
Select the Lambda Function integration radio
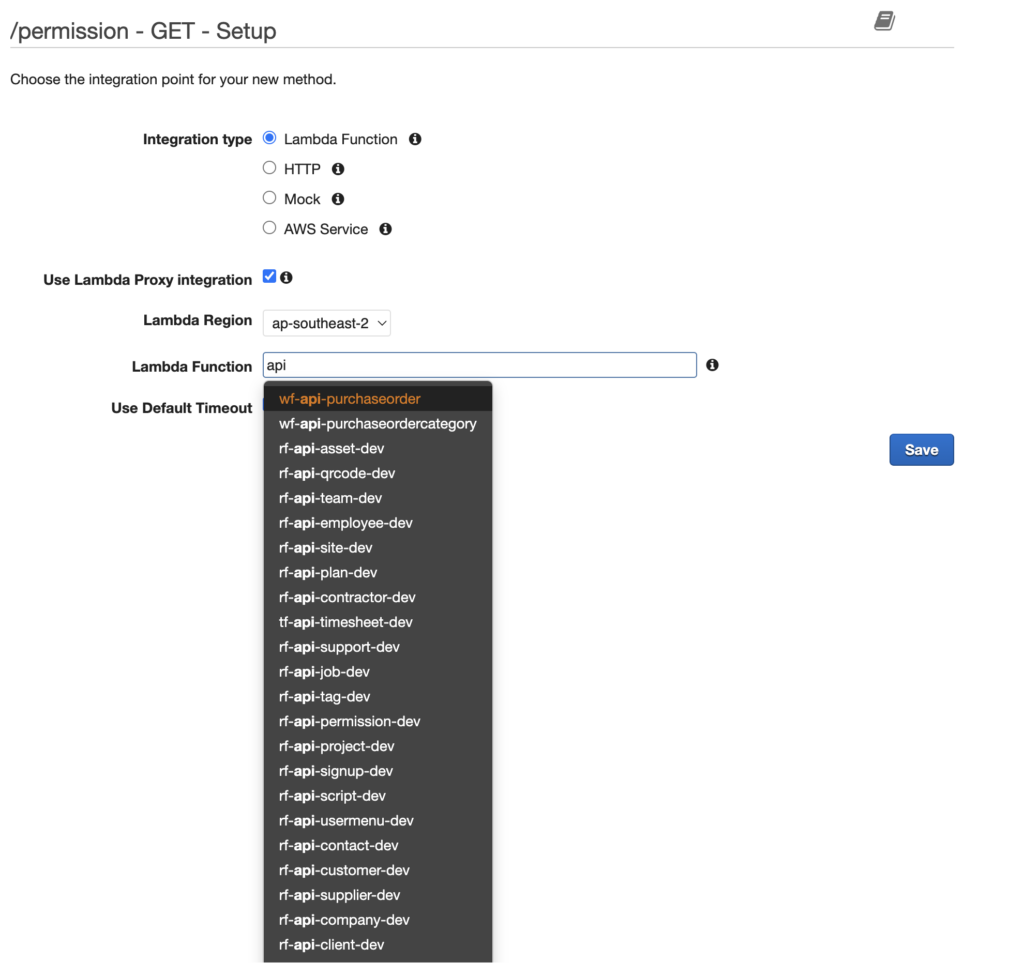click(x=269, y=138)
